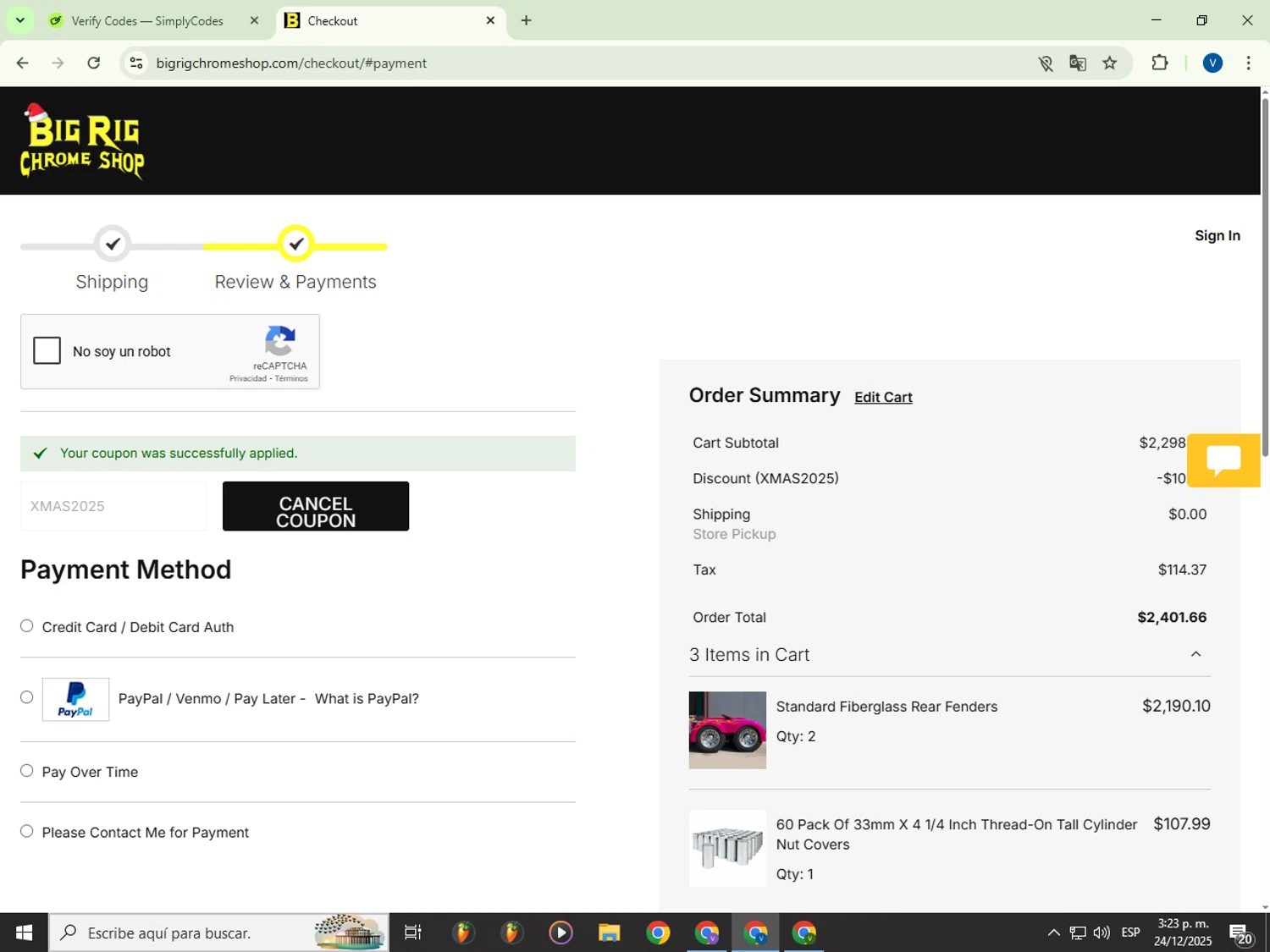Image resolution: width=1270 pixels, height=952 pixels.
Task: Go to the Shipping checkout step
Action: point(112,259)
